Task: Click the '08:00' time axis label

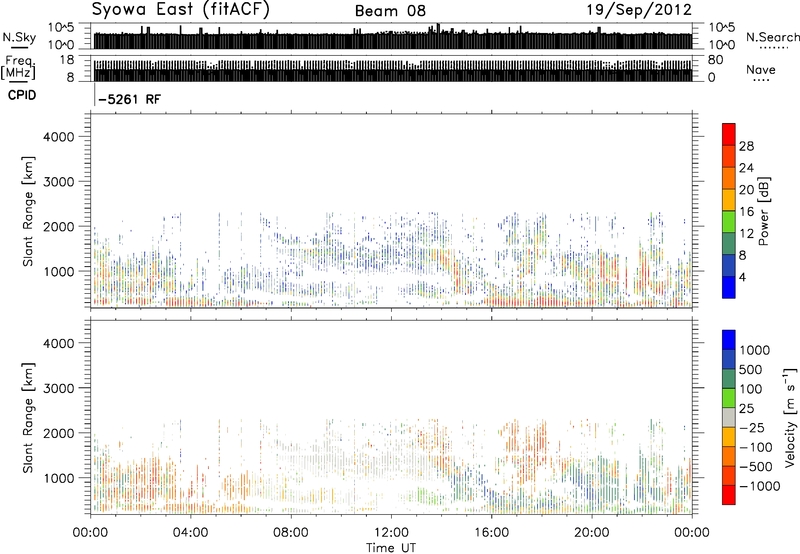Action: (291, 533)
